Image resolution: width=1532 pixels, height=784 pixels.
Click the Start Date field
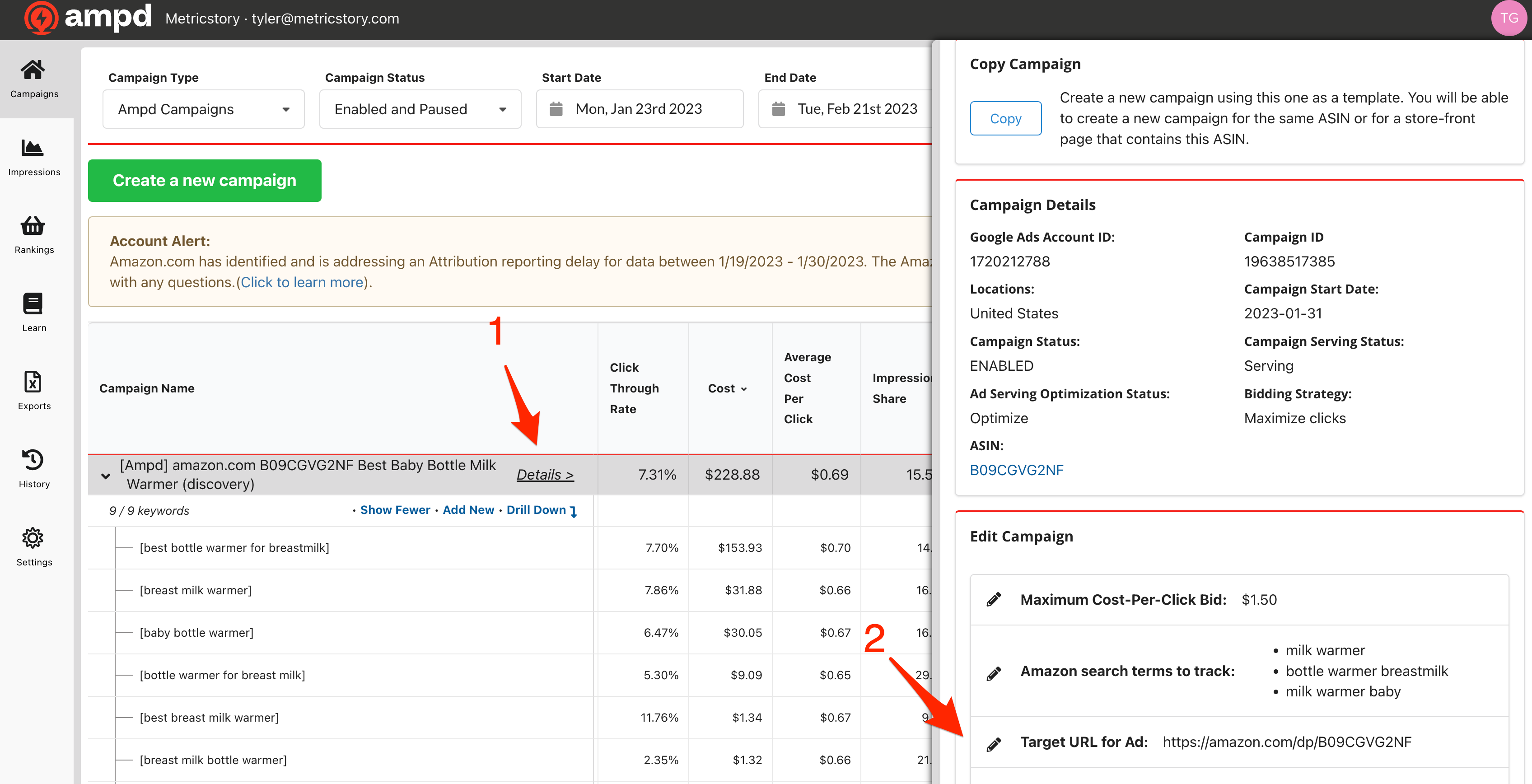[640, 109]
